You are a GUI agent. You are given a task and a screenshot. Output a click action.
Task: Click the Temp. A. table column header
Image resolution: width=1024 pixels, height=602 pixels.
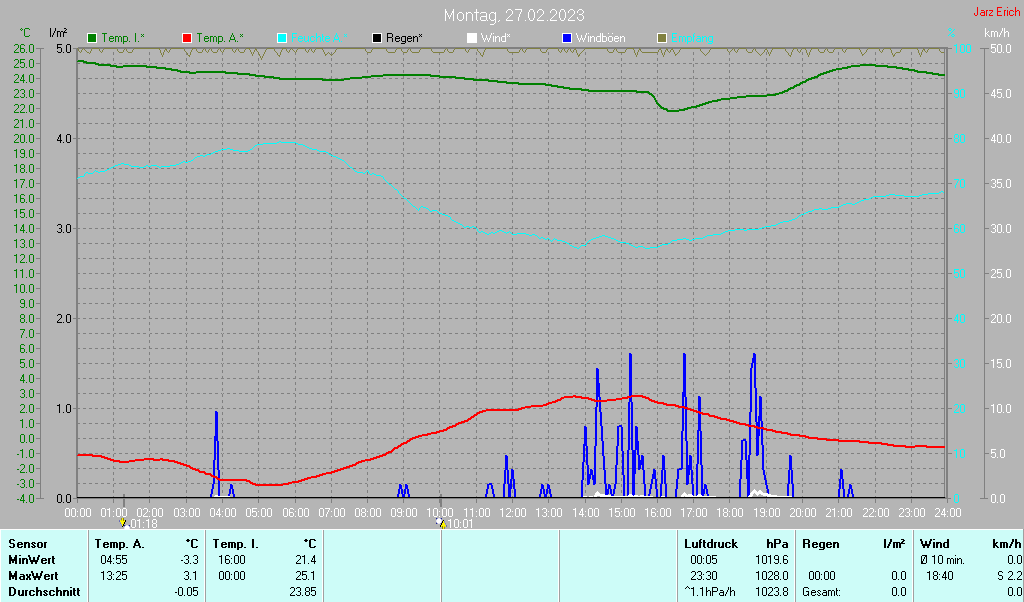[119, 543]
